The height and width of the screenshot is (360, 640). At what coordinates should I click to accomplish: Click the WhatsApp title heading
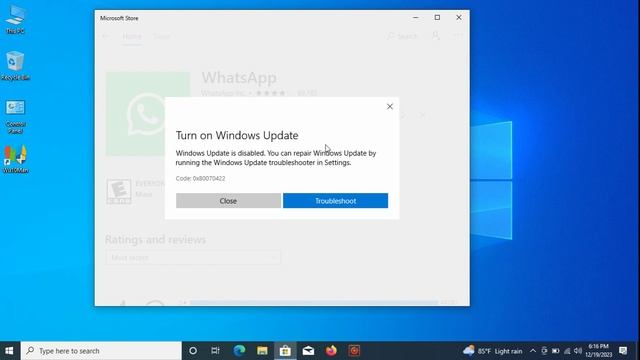tap(239, 78)
